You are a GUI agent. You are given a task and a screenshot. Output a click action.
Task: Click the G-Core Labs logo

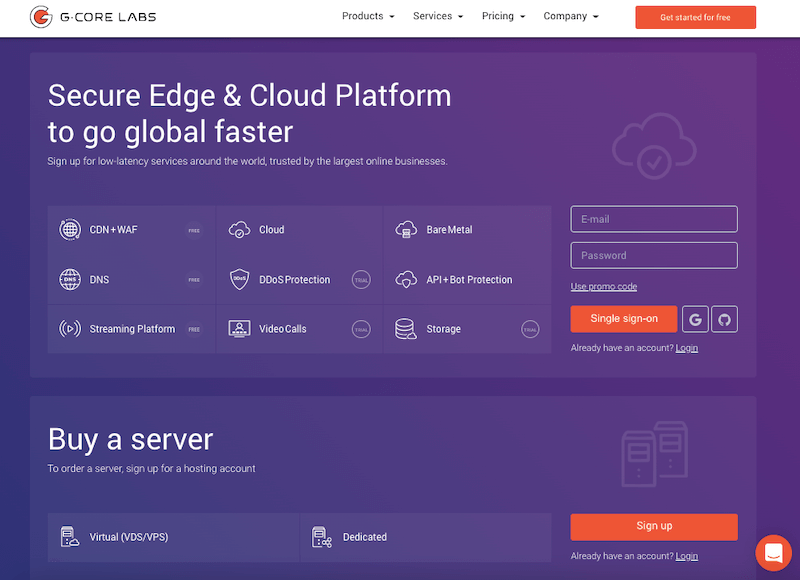[x=93, y=17]
